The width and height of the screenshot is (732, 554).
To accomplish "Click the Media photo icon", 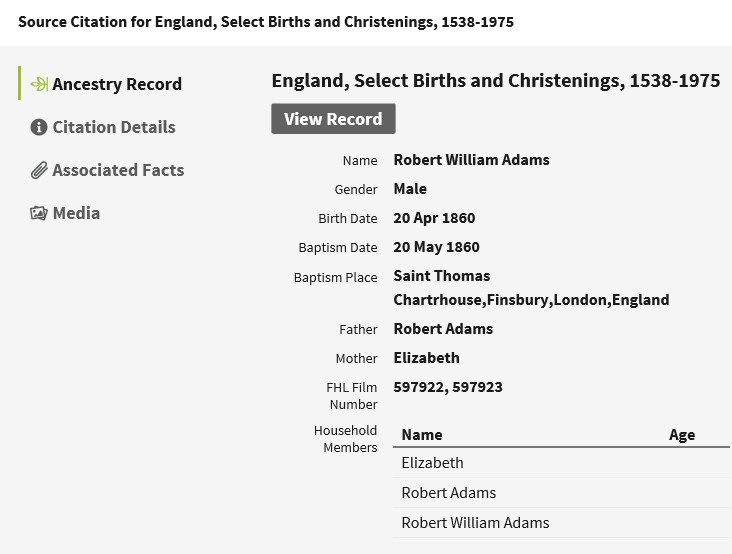I will click(x=39, y=213).
